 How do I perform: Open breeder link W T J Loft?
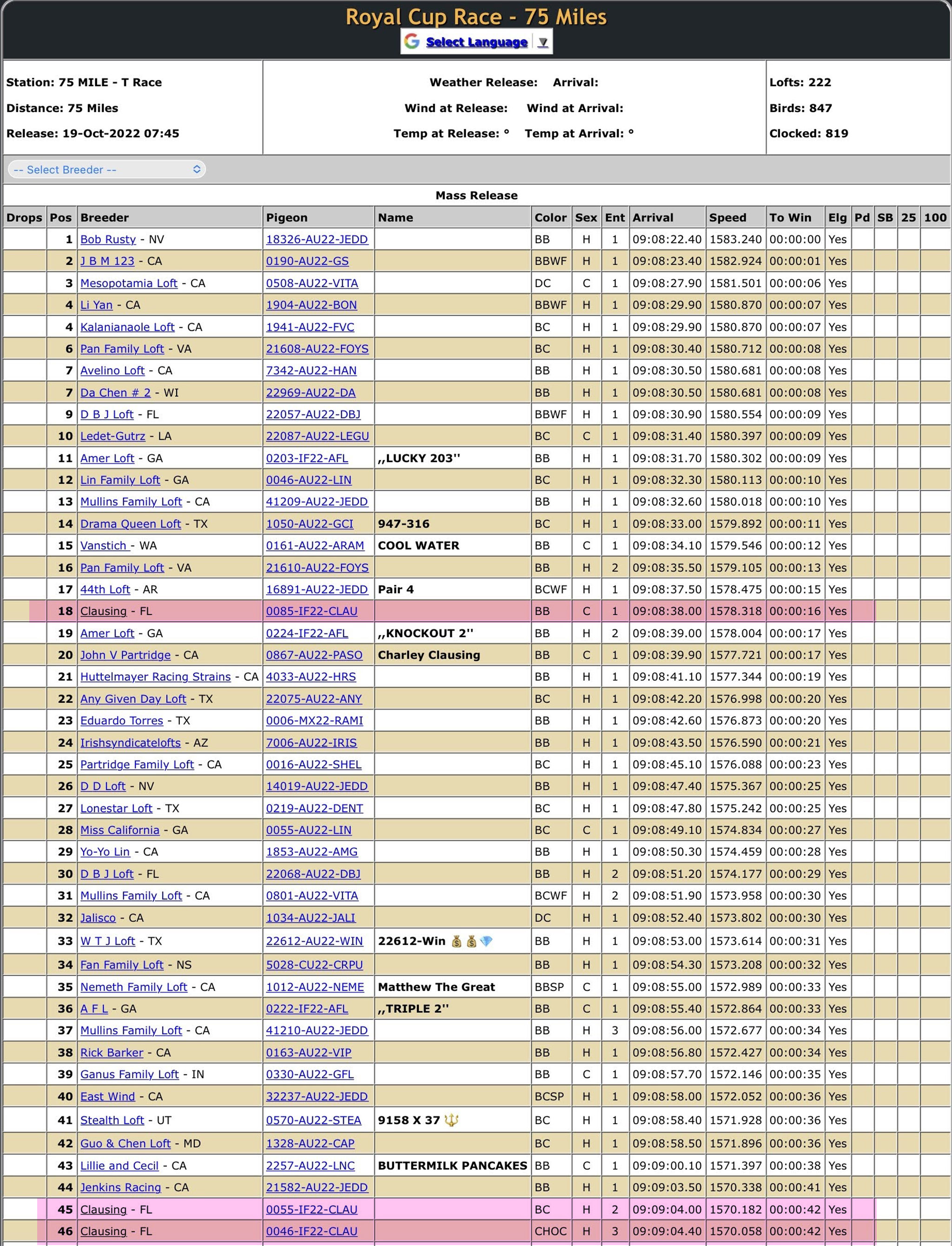click(108, 941)
